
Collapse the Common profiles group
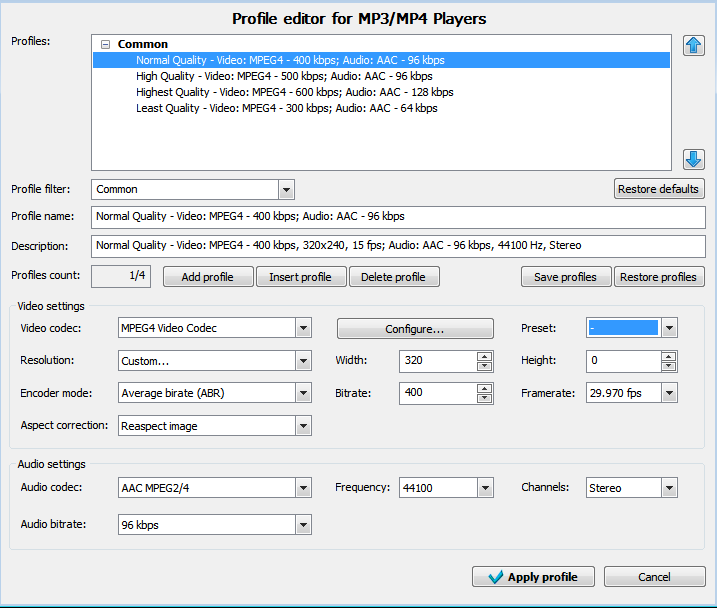click(106, 44)
